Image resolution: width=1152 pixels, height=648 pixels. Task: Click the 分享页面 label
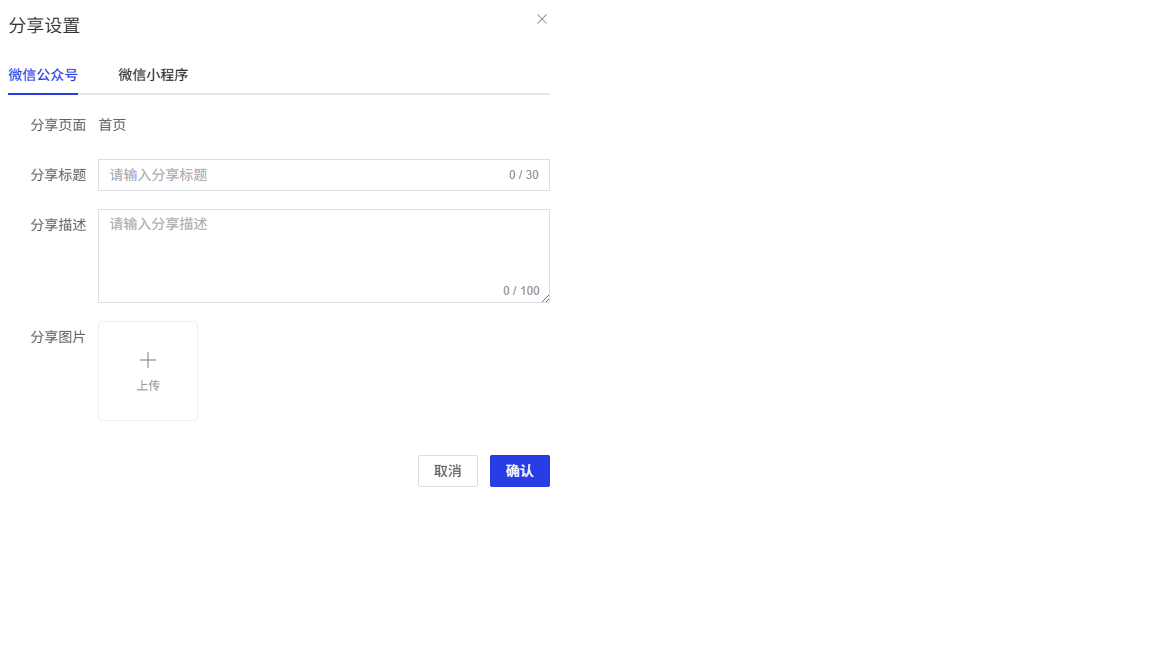[x=58, y=125]
